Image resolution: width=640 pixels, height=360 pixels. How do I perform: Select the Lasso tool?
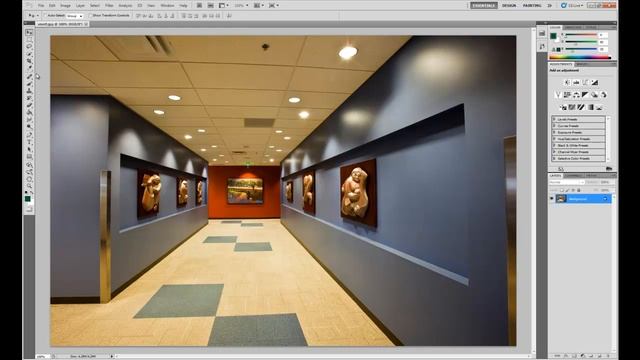29,47
